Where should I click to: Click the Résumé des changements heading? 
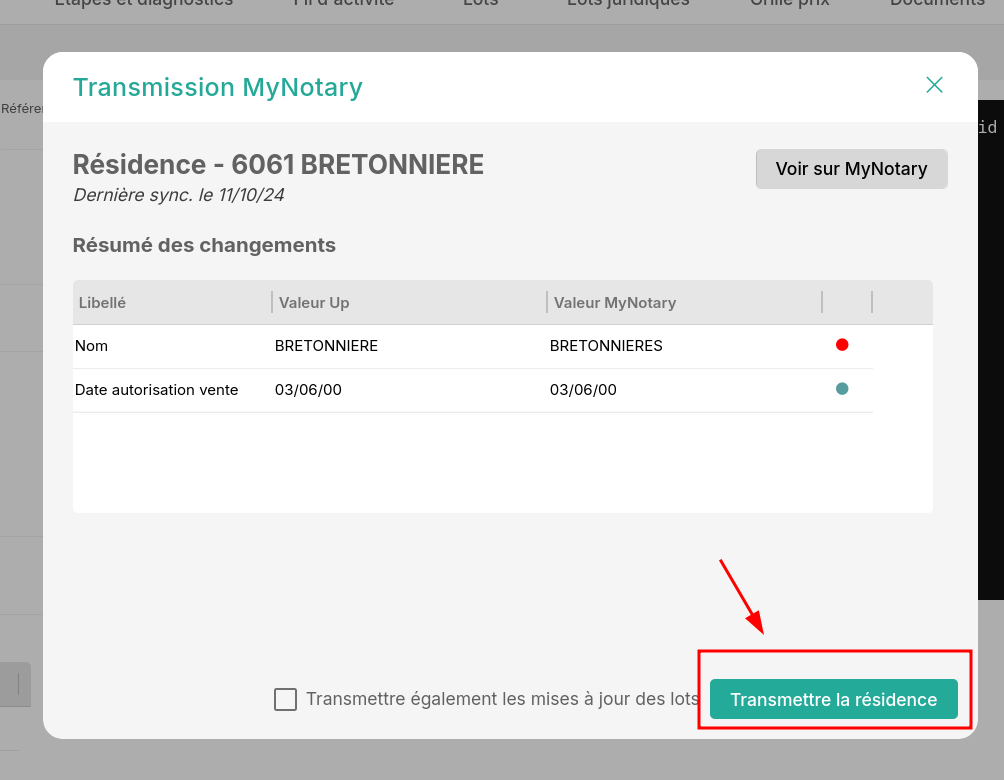tap(204, 245)
